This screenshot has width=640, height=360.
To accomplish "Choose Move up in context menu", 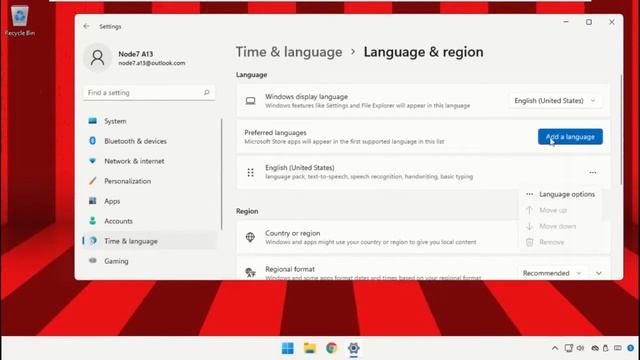I will [x=560, y=210].
